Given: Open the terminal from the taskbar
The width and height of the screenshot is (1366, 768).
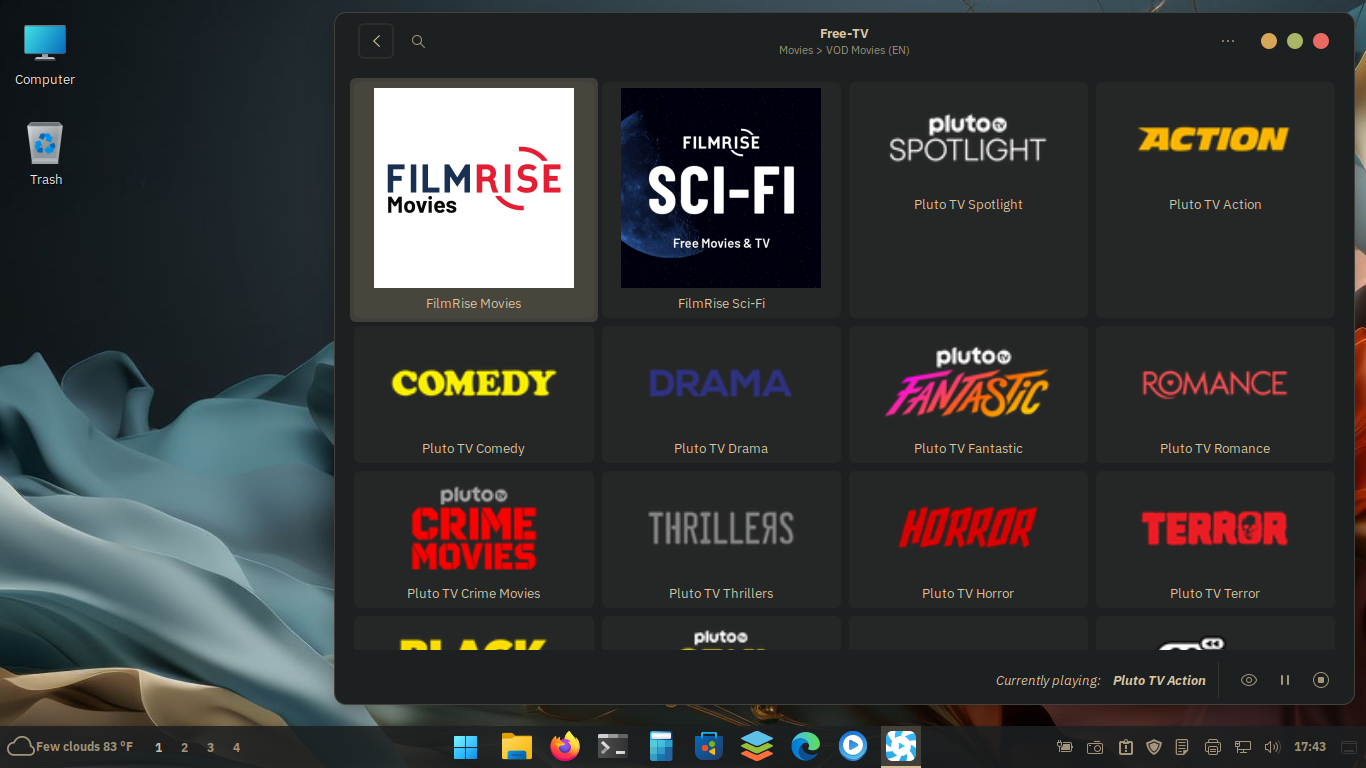Looking at the screenshot, I should tap(613, 747).
